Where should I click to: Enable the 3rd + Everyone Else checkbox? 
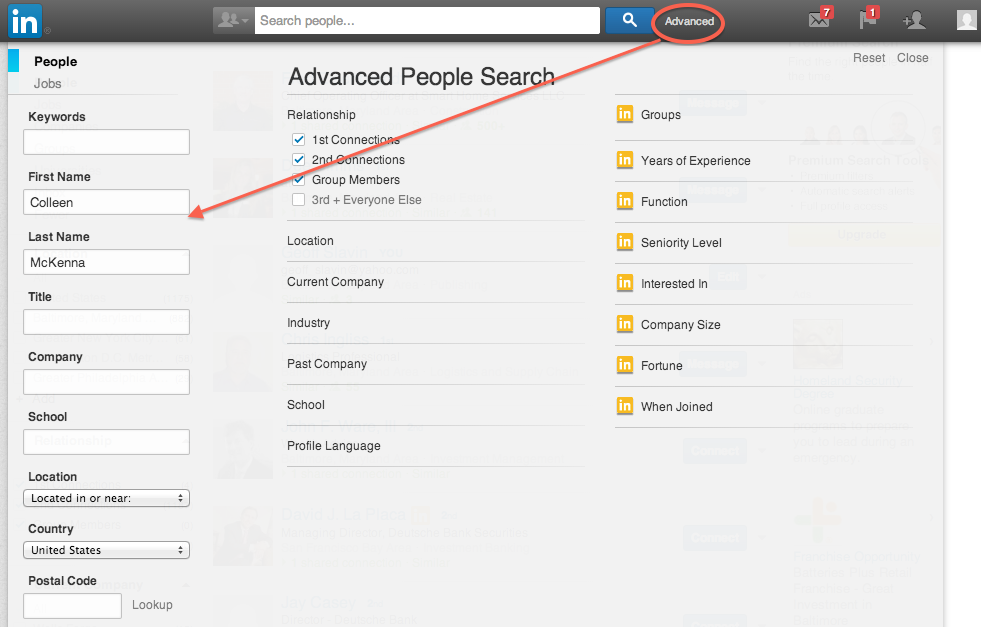coord(298,200)
